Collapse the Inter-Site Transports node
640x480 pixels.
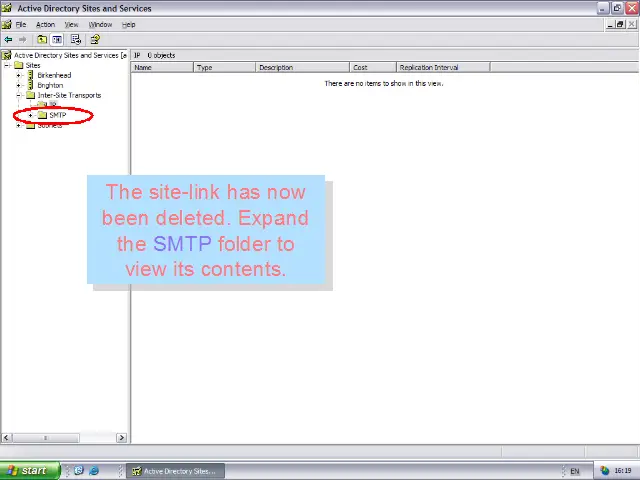tap(18, 95)
